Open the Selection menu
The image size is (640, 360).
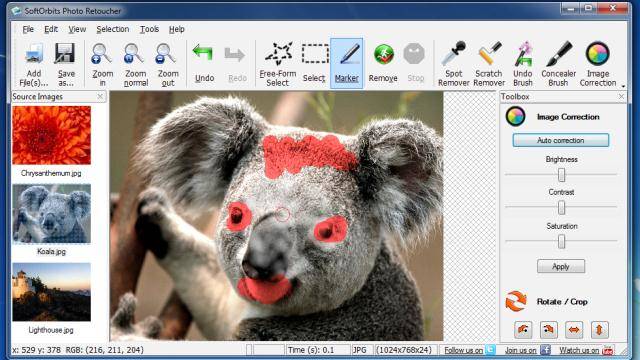112,29
